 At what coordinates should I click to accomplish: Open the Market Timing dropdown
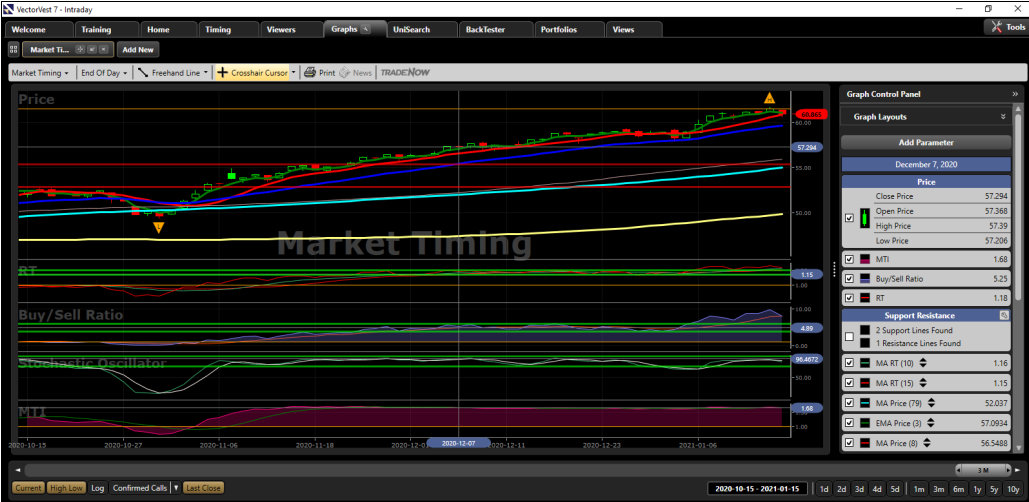coord(41,73)
